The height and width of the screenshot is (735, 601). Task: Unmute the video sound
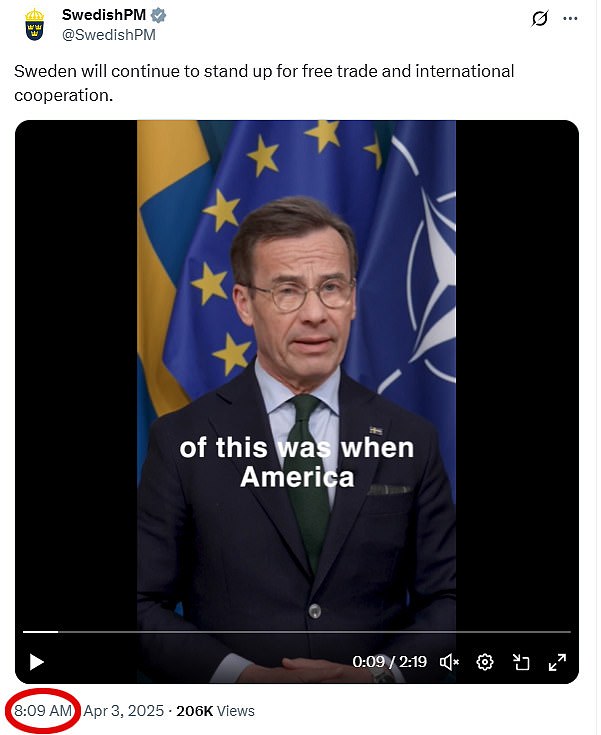[x=449, y=662]
